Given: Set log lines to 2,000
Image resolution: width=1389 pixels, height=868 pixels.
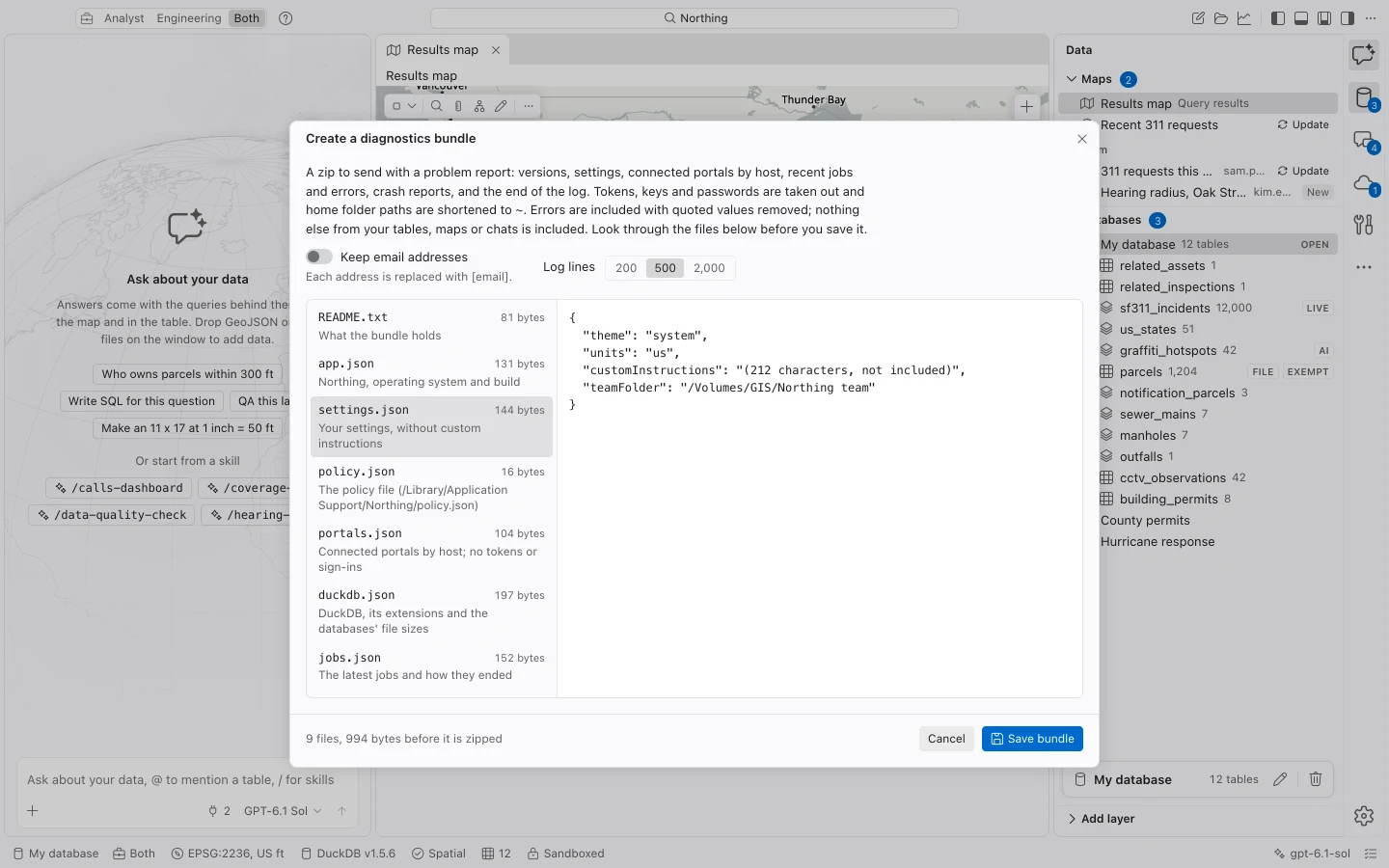Looking at the screenshot, I should (x=709, y=268).
